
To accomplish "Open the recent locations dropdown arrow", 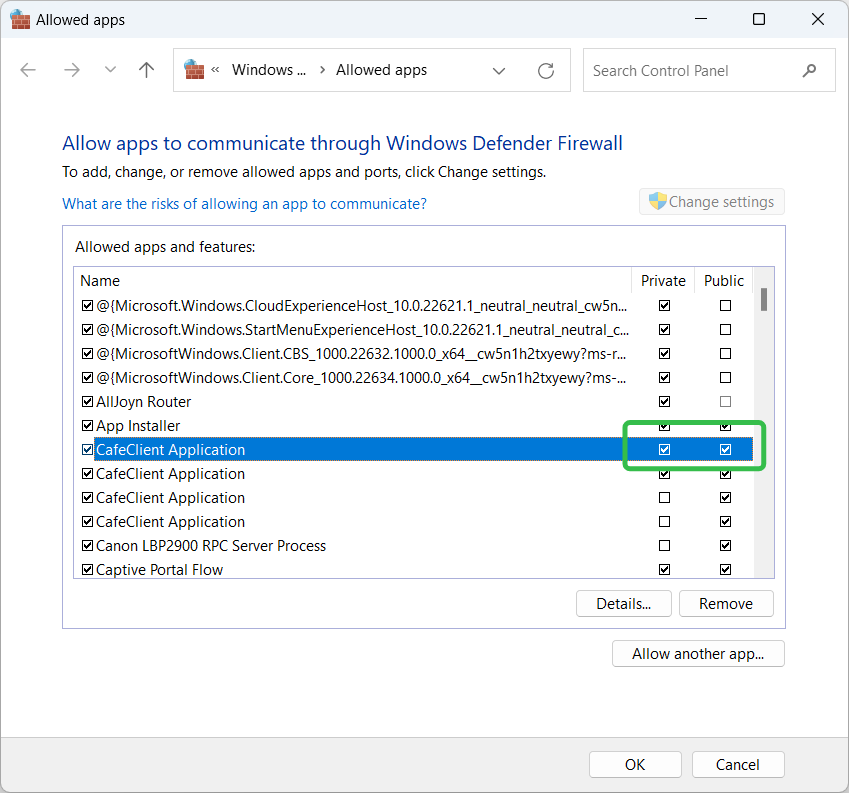I will click(110, 70).
